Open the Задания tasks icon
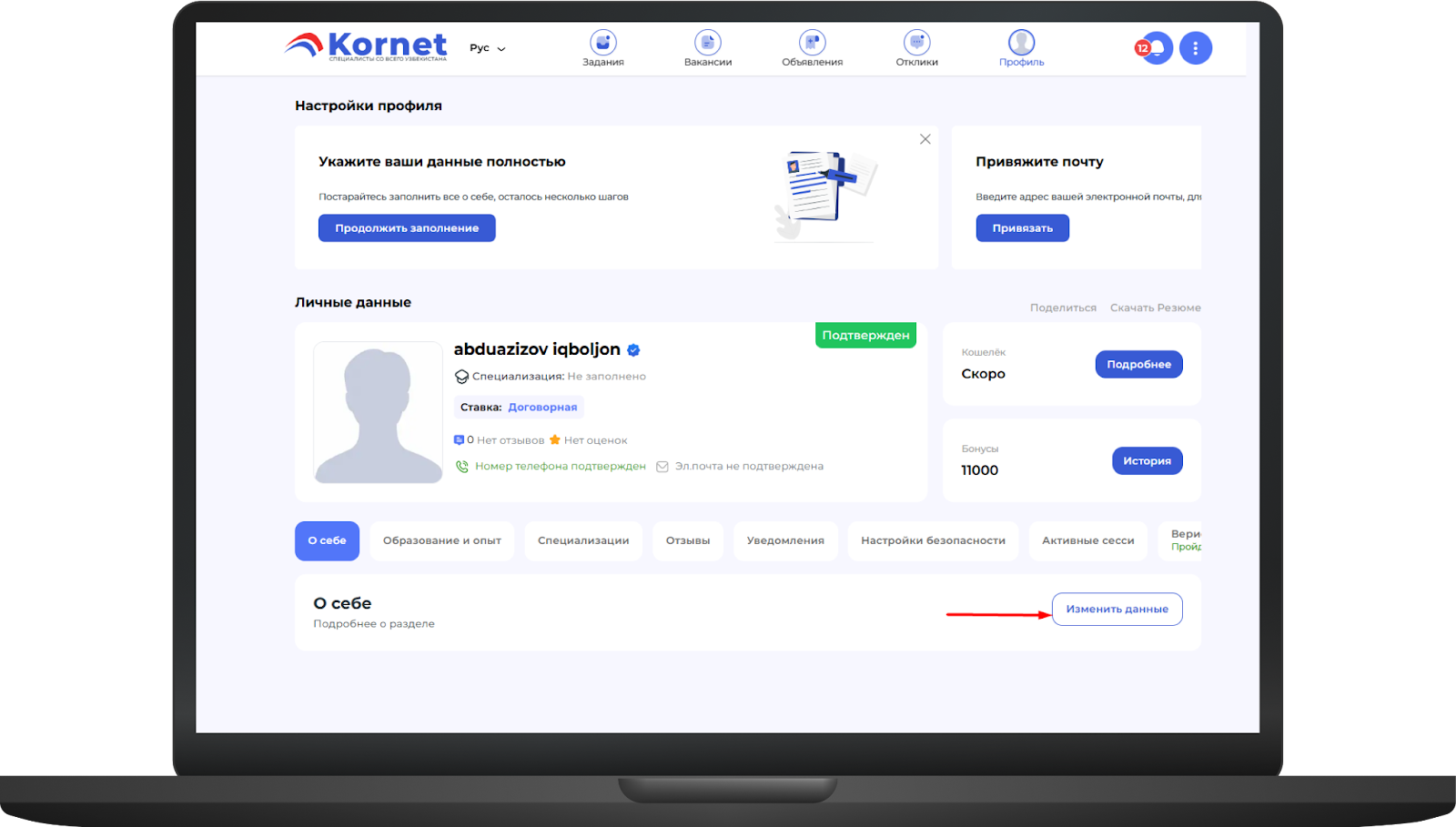Screen dimensions: 1456x827 [x=602, y=44]
